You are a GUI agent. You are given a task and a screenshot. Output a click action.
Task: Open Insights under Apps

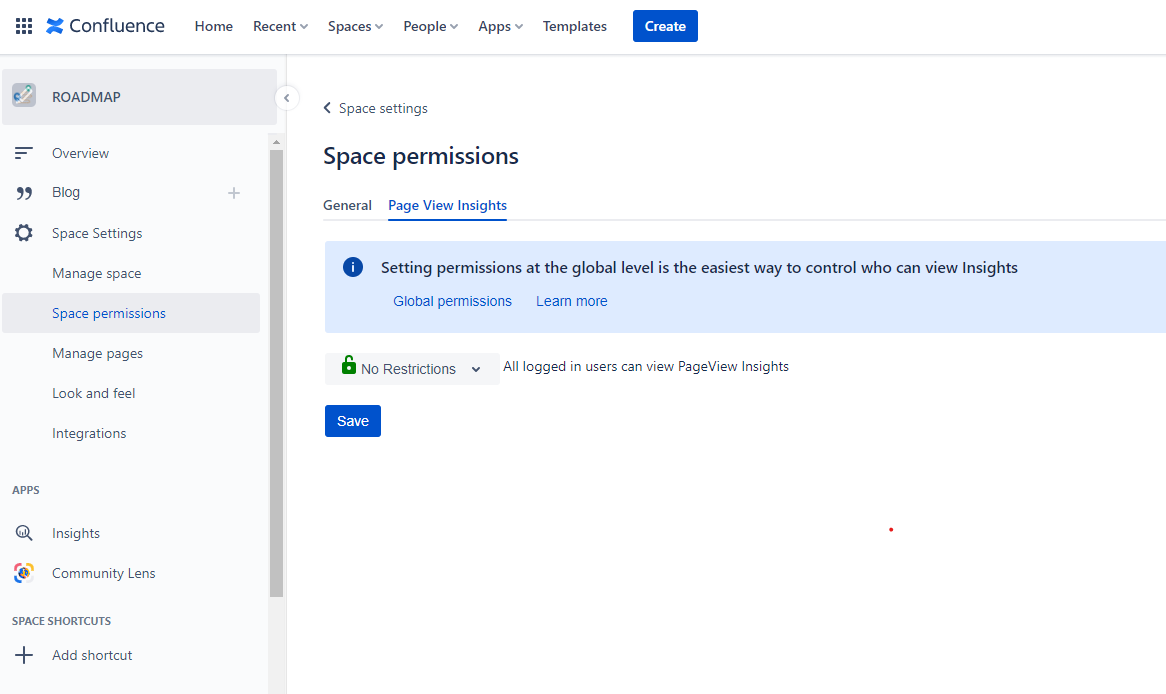pos(25,532)
